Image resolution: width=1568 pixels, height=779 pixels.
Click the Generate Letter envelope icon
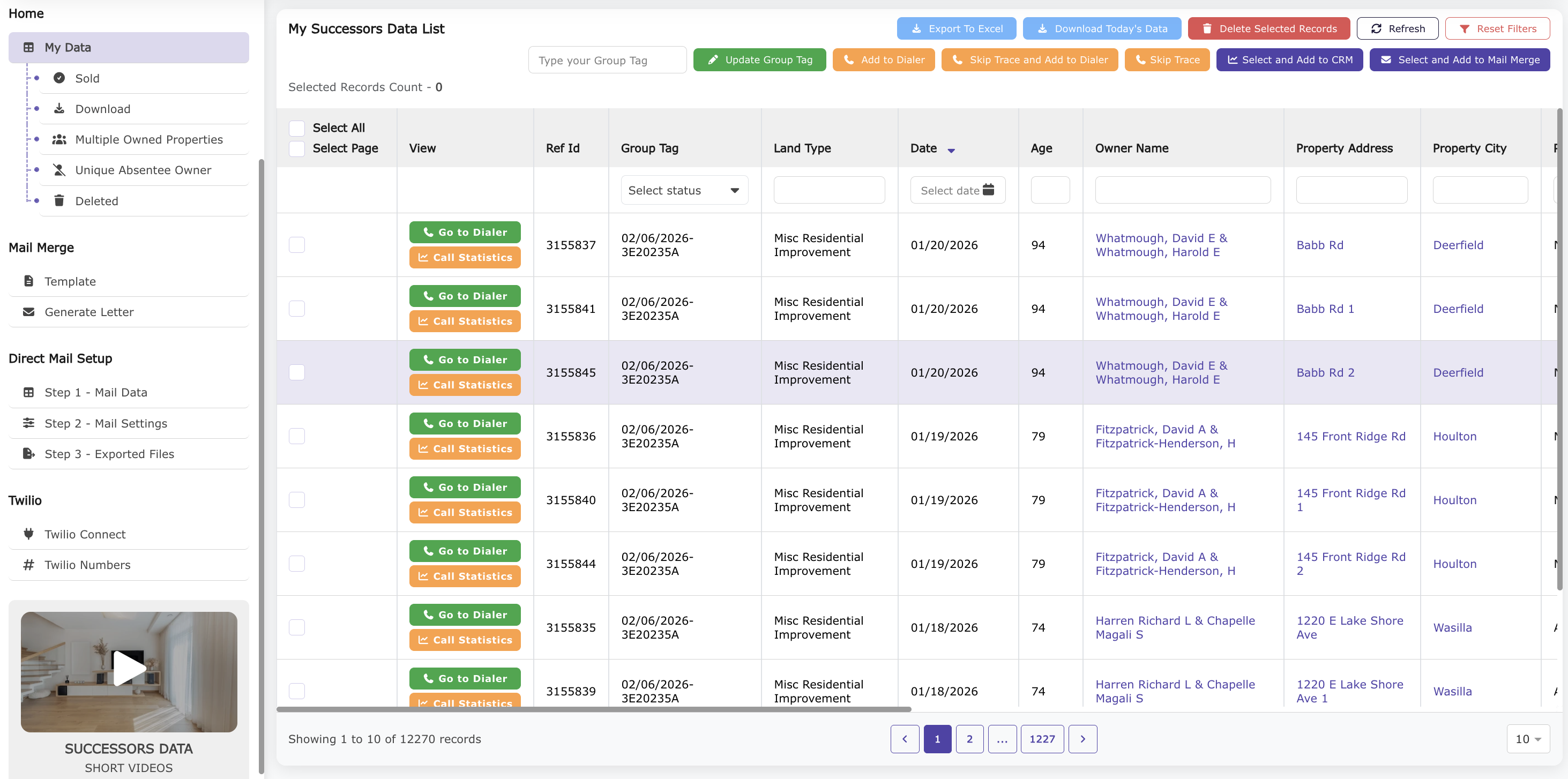coord(28,312)
